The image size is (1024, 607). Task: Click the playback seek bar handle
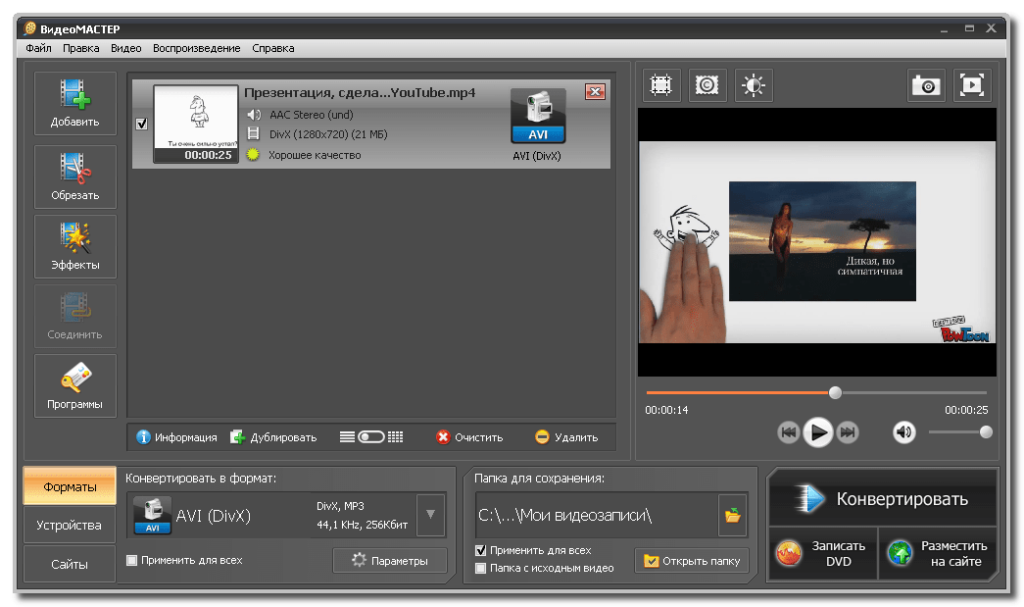point(835,393)
